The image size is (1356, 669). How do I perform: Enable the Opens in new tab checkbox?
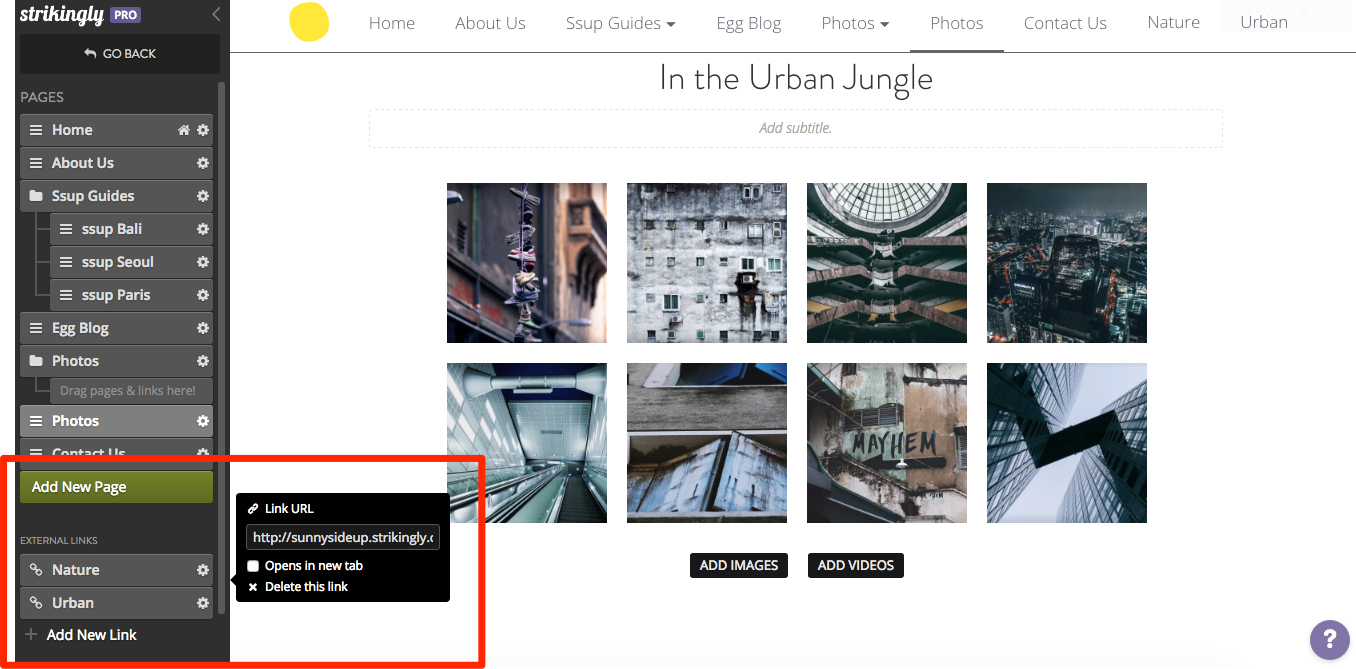(253, 566)
